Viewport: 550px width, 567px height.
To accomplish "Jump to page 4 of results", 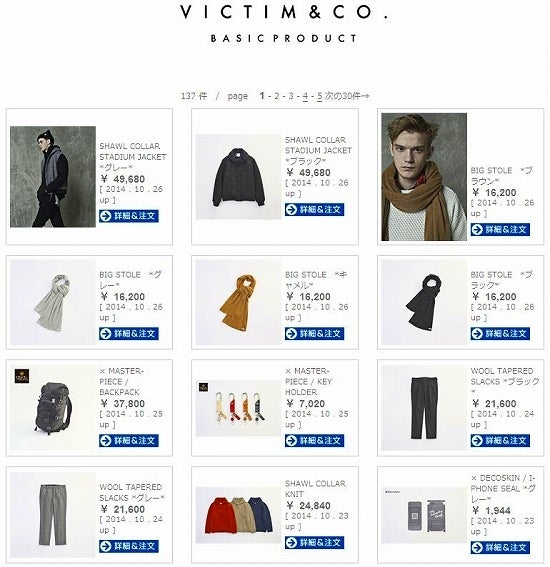I will tap(305, 97).
